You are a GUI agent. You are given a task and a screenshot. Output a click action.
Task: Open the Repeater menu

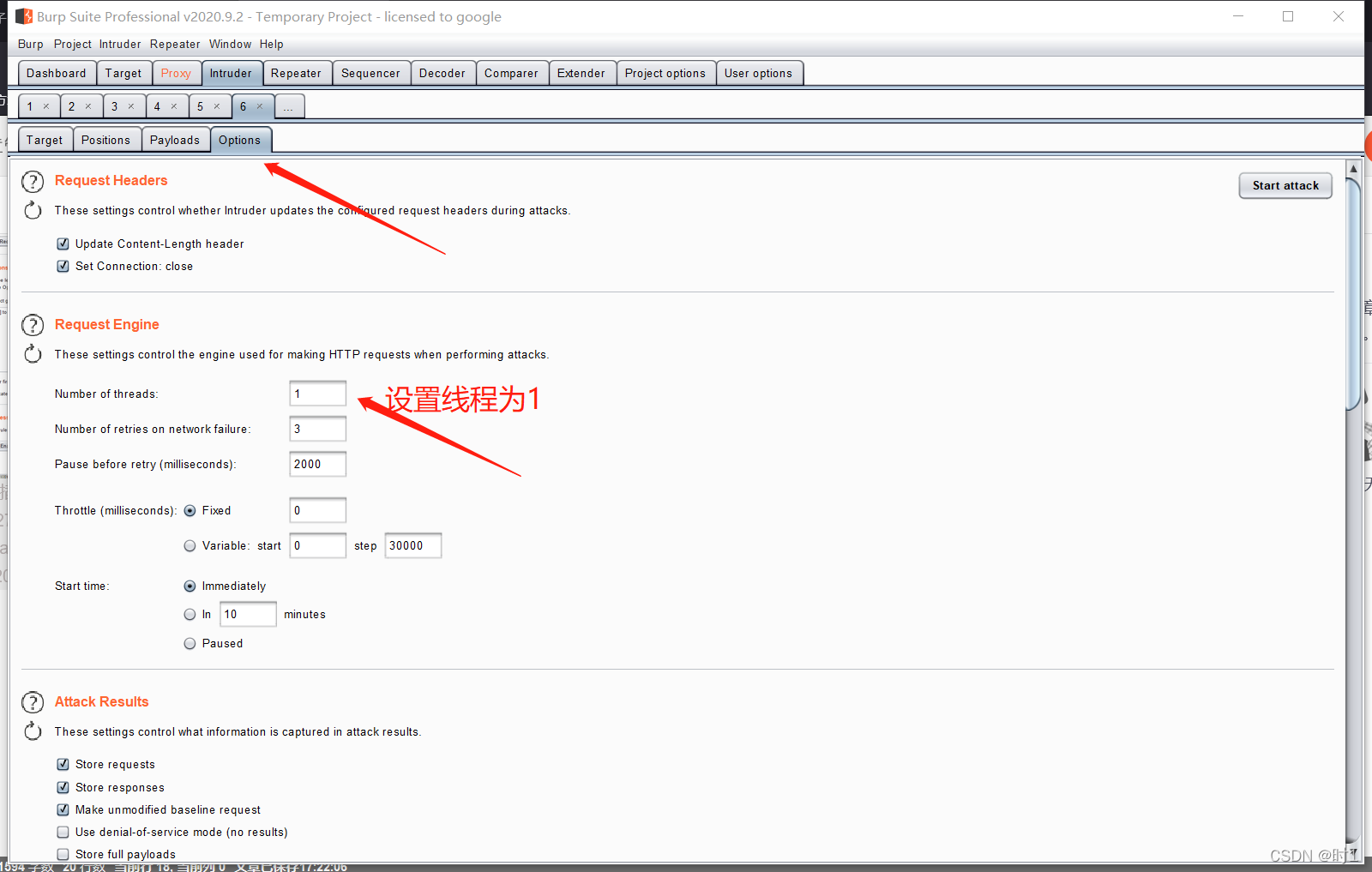coord(175,44)
